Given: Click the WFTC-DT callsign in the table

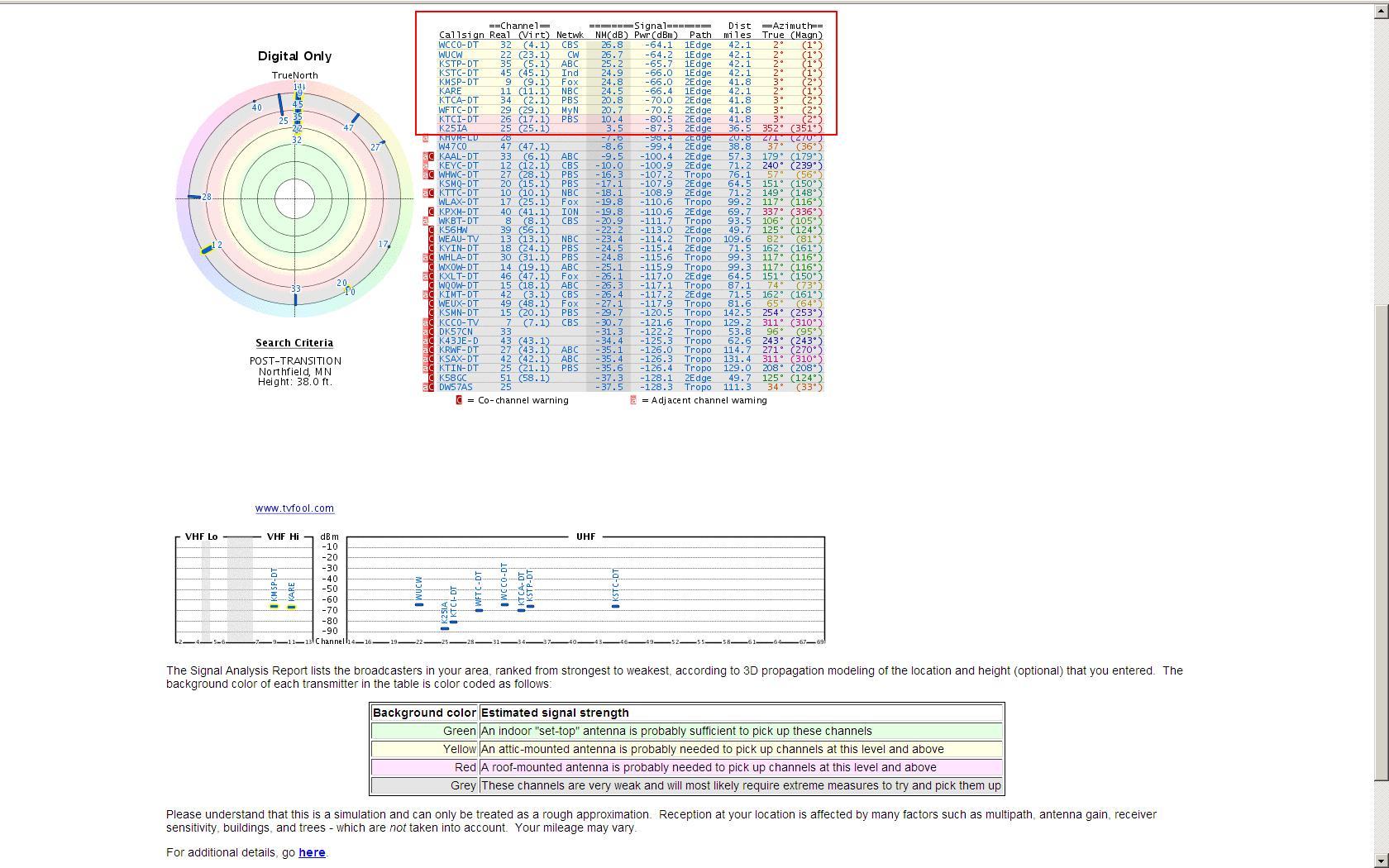Looking at the screenshot, I should 459,110.
